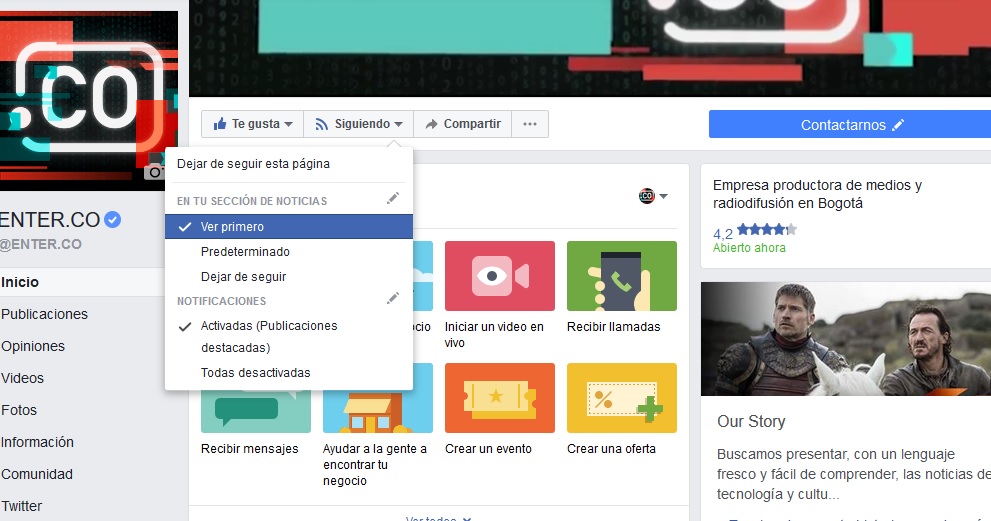Open Comunidad in sidebar
This screenshot has height=521, width=991.
pos(37,474)
